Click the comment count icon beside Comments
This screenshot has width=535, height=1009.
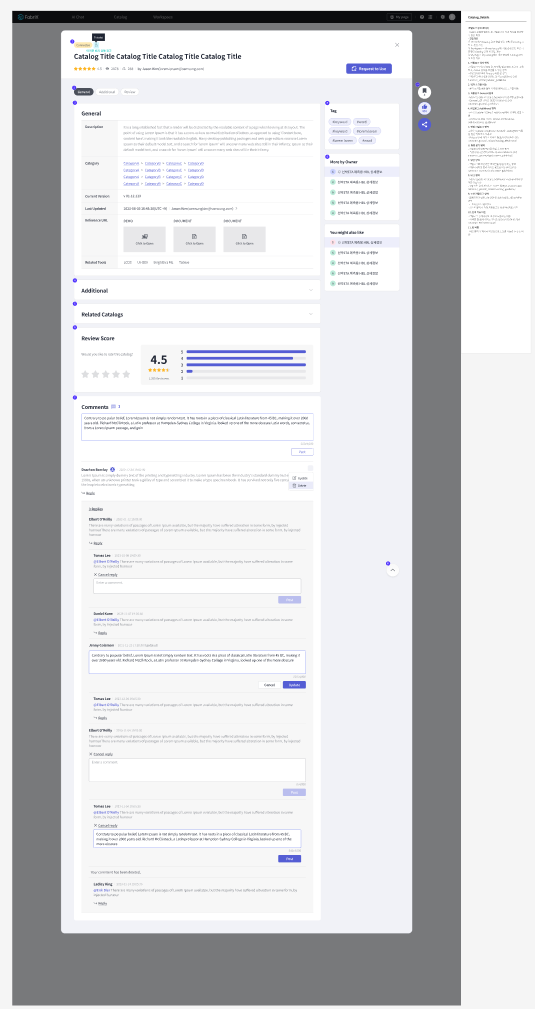point(113,407)
